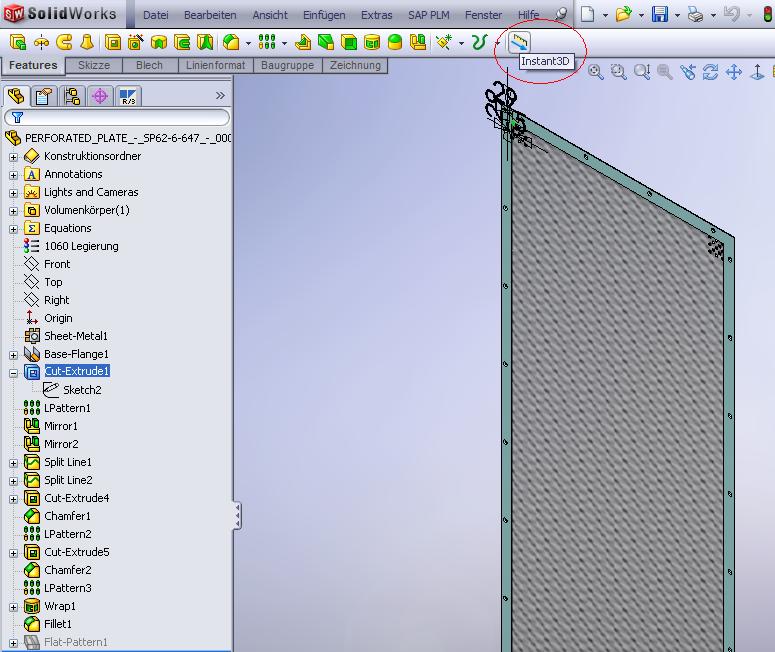Expand the panel tabs double chevron
775x652 pixels.
pyautogui.click(x=220, y=96)
